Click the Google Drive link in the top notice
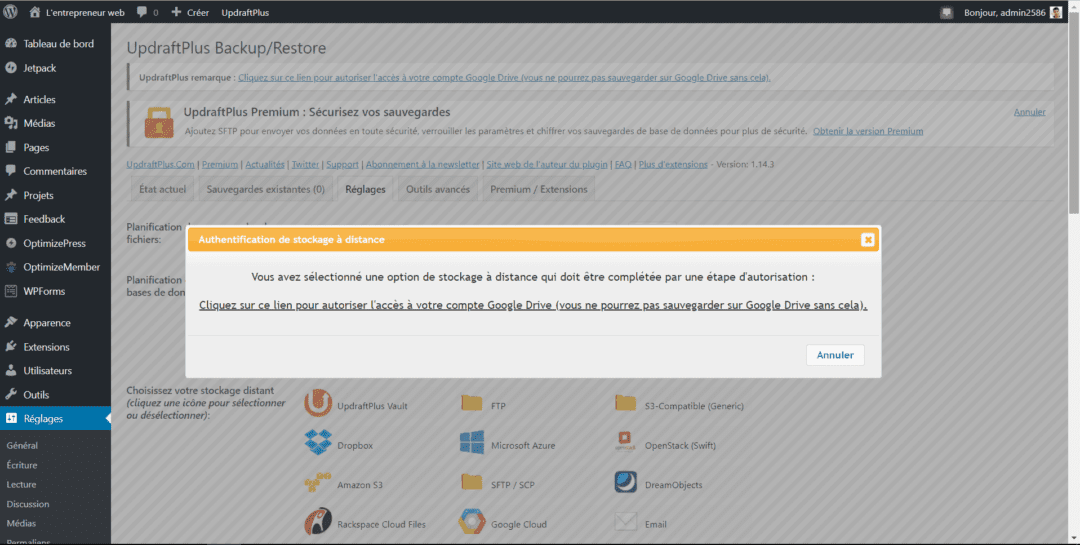Image resolution: width=1080 pixels, height=545 pixels. pyautogui.click(x=504, y=77)
